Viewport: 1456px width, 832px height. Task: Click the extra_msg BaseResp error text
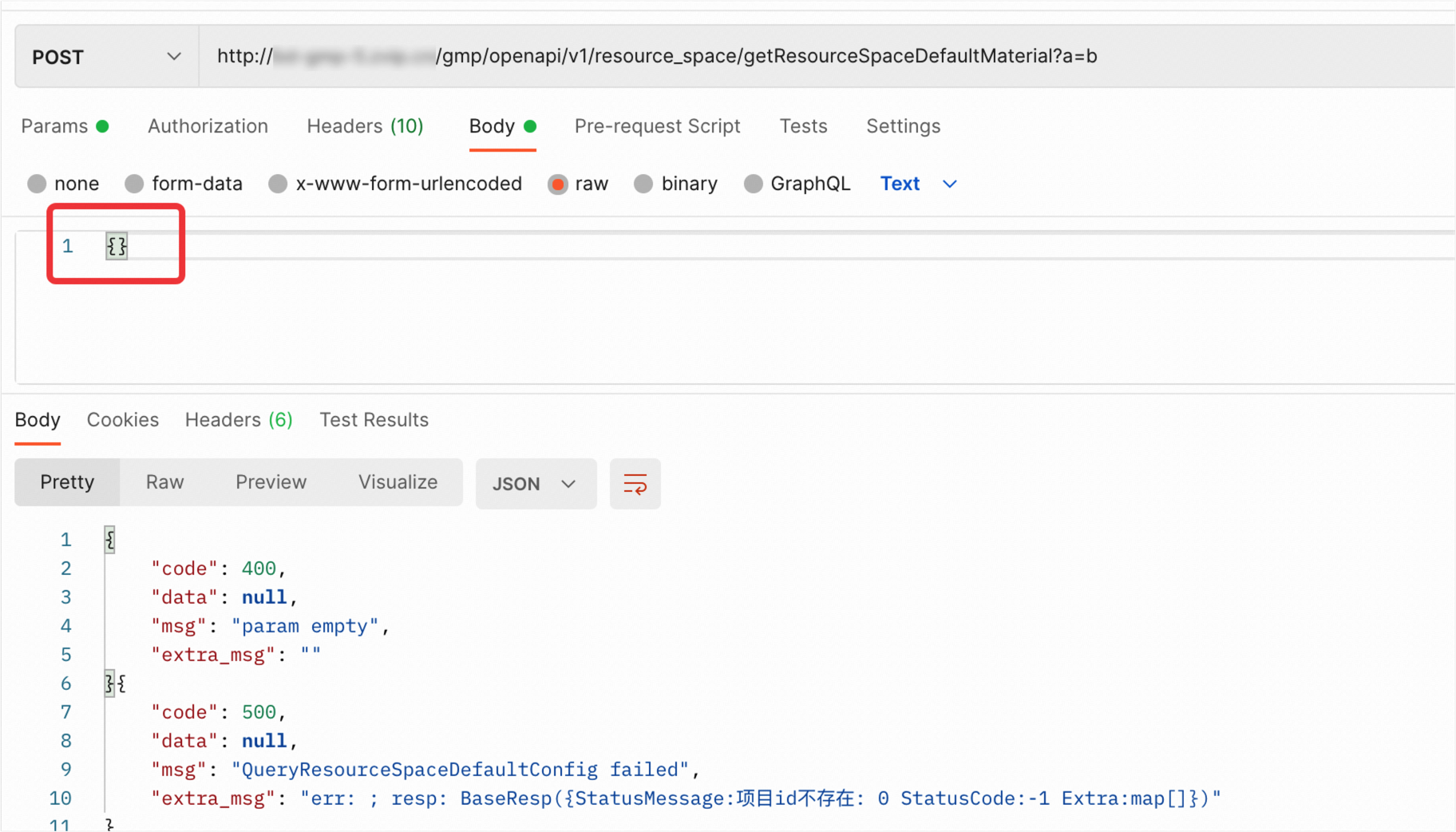[761, 798]
